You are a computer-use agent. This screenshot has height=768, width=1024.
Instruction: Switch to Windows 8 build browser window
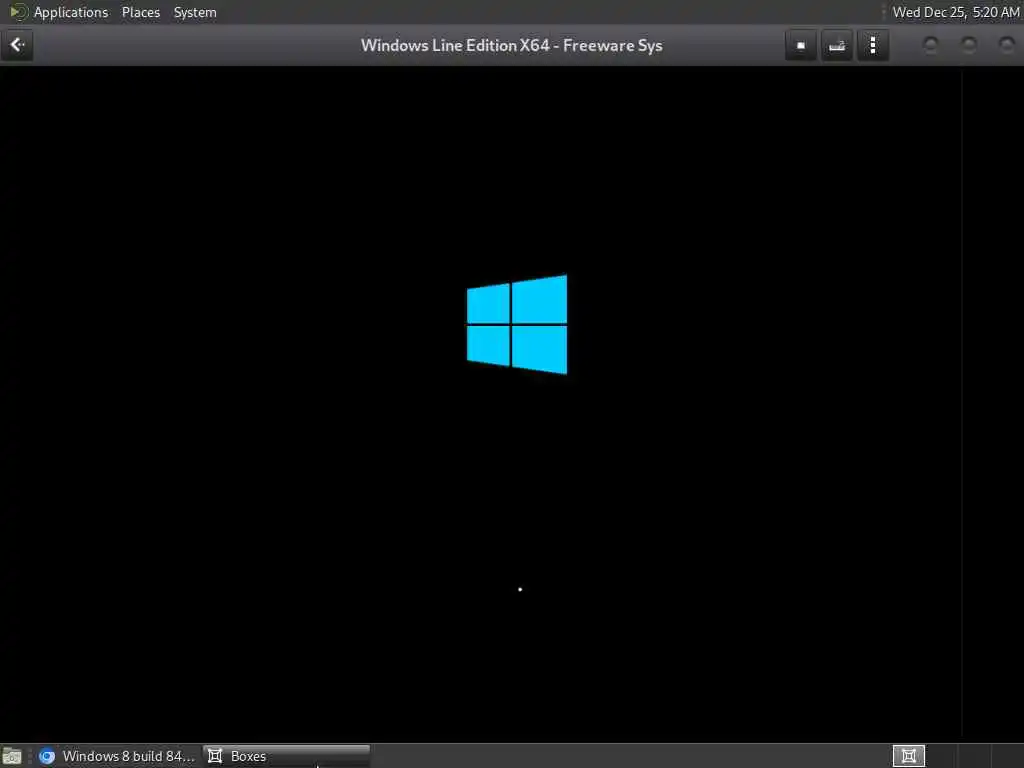coord(116,756)
